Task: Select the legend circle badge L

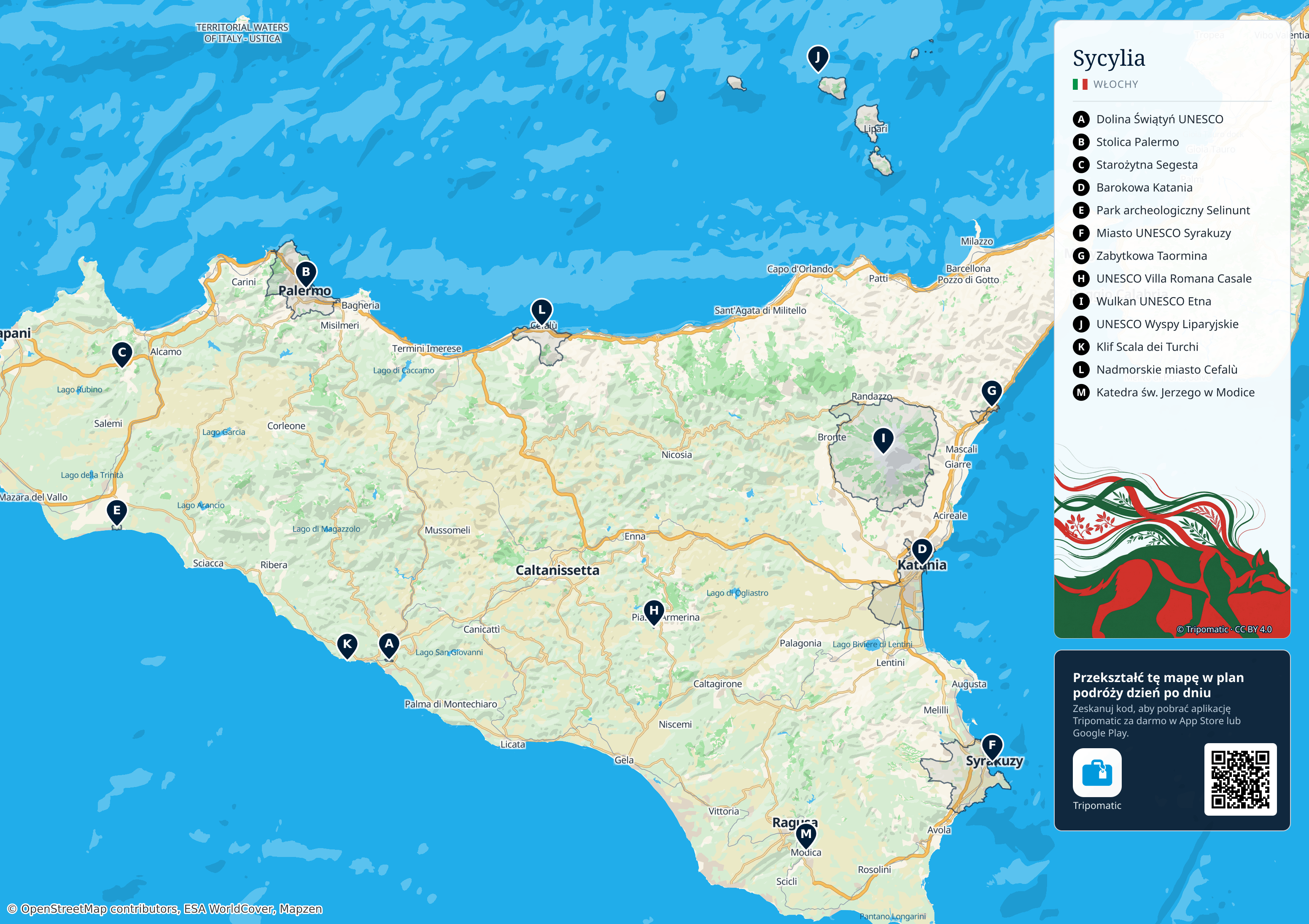Action: click(x=1081, y=369)
